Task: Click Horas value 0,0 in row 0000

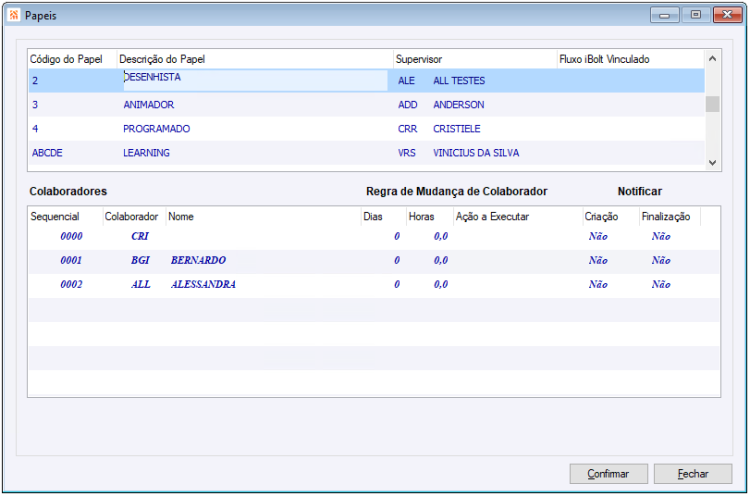Action: [x=441, y=236]
